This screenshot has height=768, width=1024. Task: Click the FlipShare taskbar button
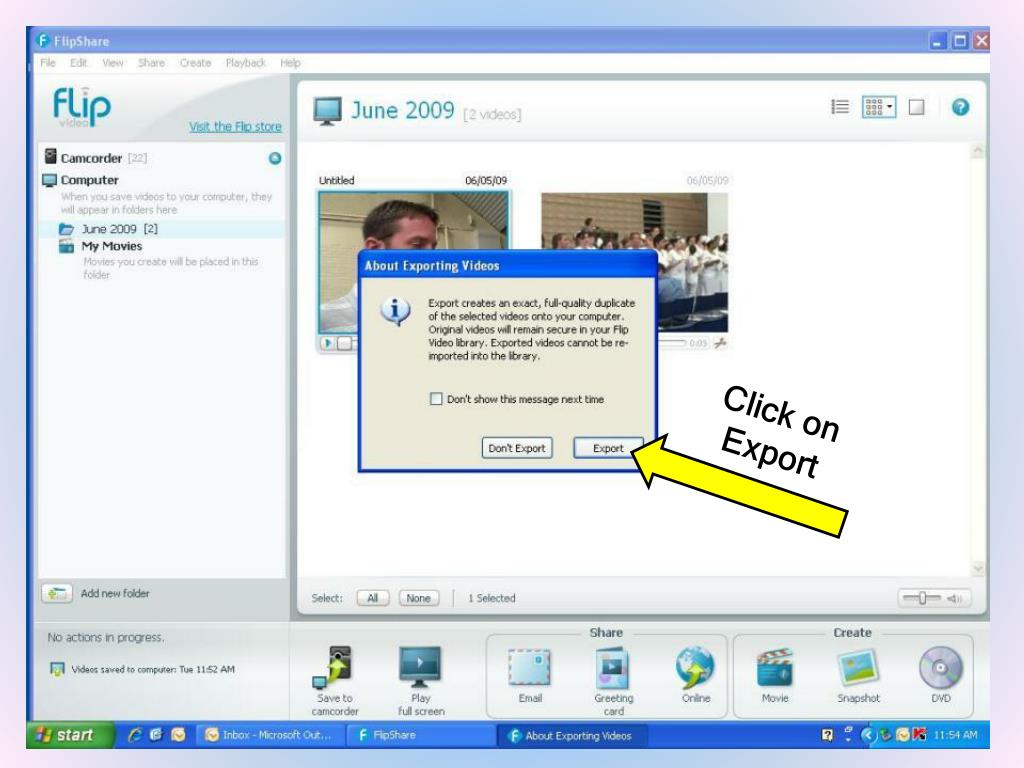click(421, 735)
